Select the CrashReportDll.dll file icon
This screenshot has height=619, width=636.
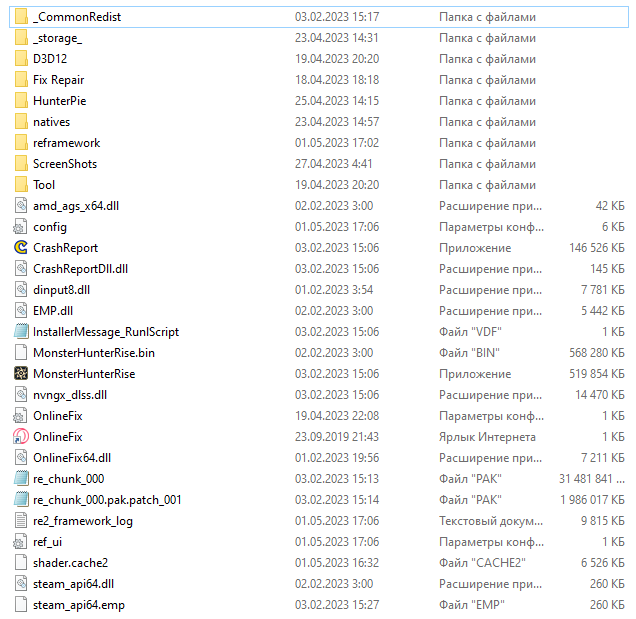click(21, 269)
